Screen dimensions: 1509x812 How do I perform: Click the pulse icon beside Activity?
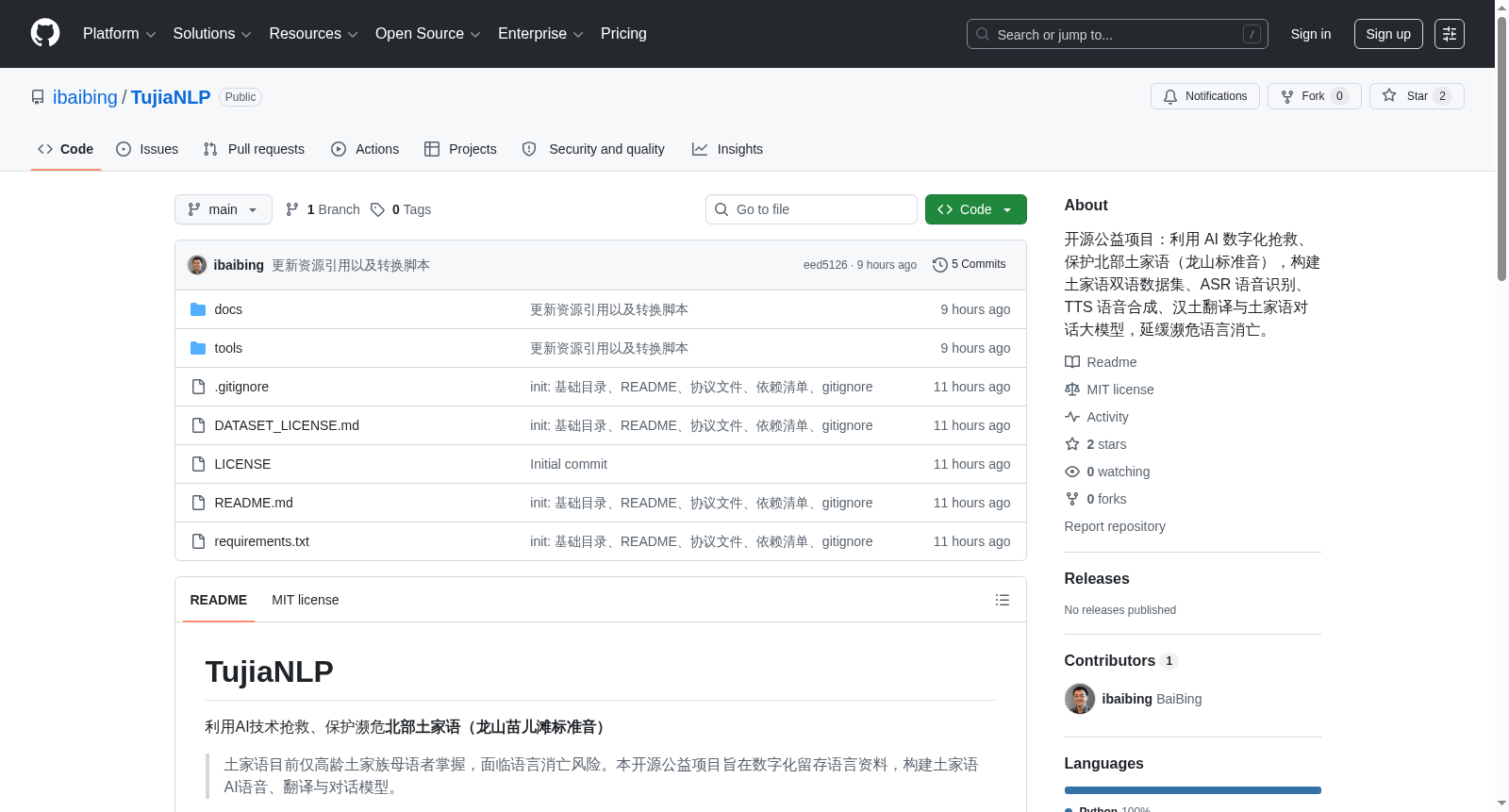pyautogui.click(x=1072, y=417)
